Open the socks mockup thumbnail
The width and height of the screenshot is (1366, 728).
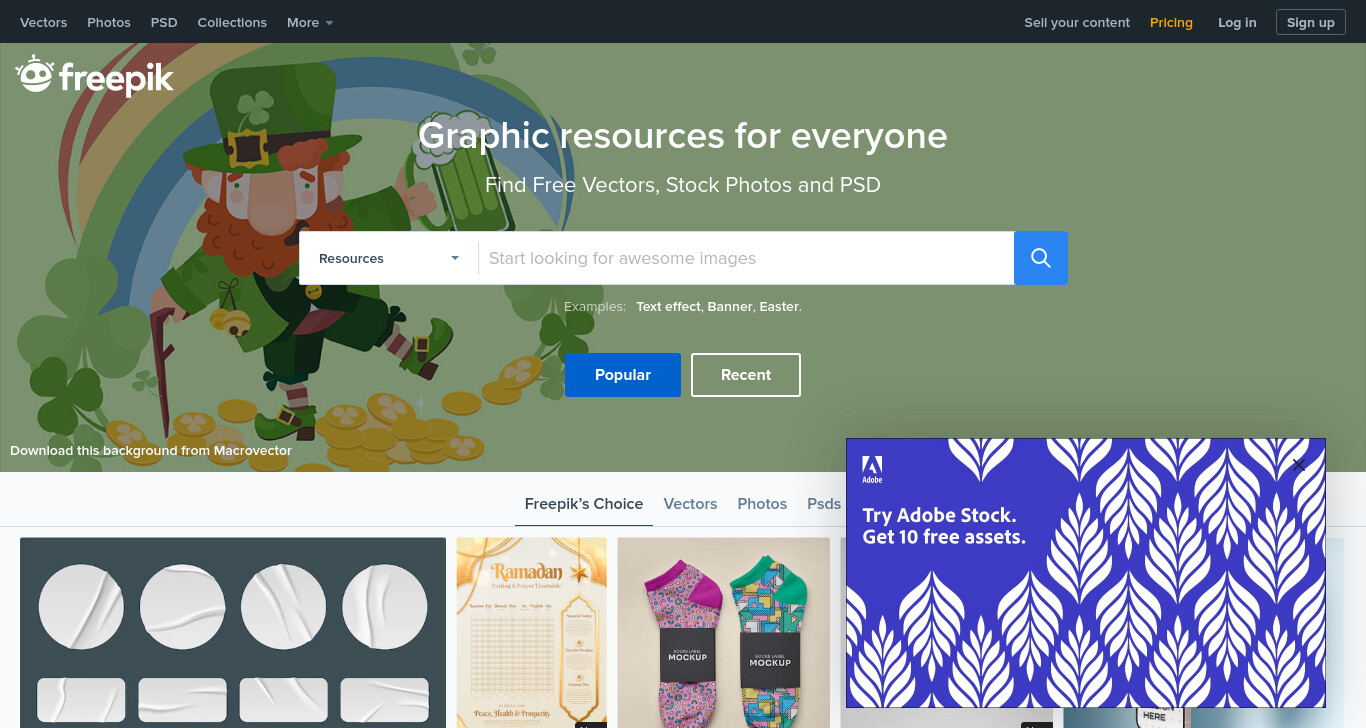point(724,633)
